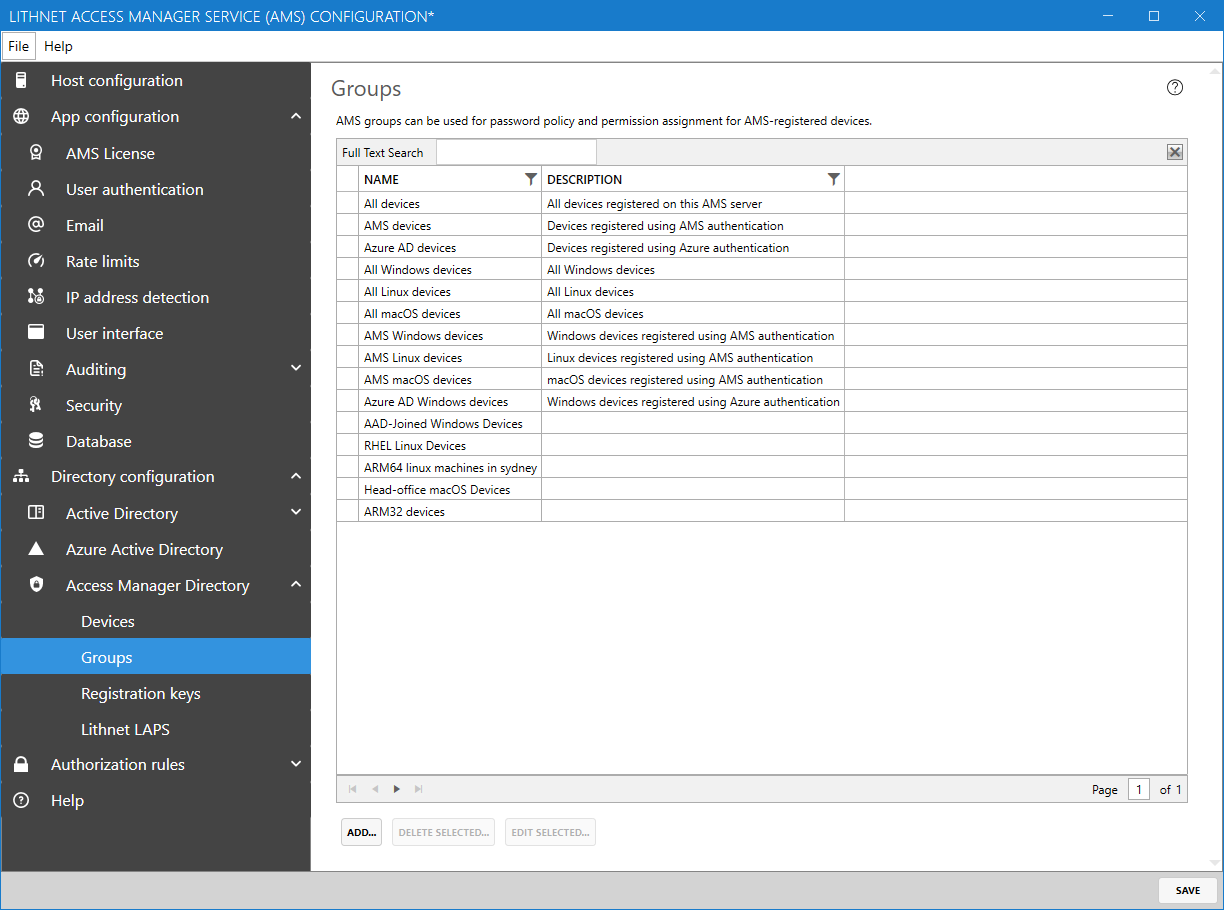Screen dimensions: 1224x910
Task: Click the User interface window icon
Action: point(36,333)
